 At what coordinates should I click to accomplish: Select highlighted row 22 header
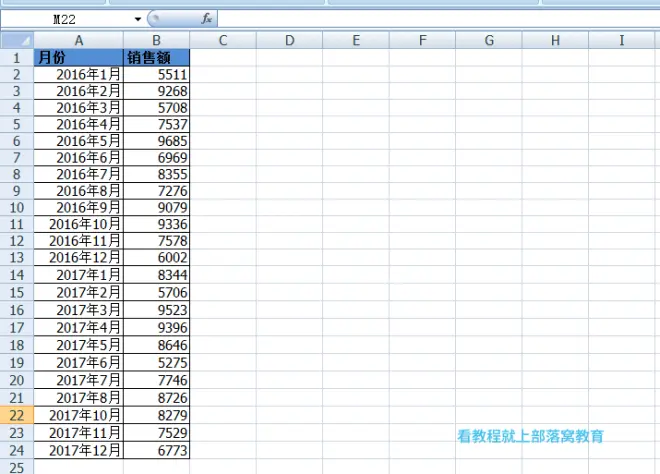[x=17, y=415]
